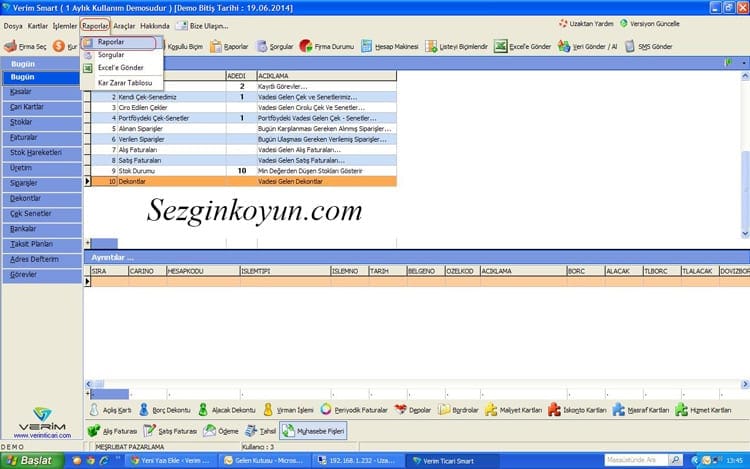Open Stoklar in the sidebar
This screenshot has height=469, width=750.
click(x=42, y=122)
